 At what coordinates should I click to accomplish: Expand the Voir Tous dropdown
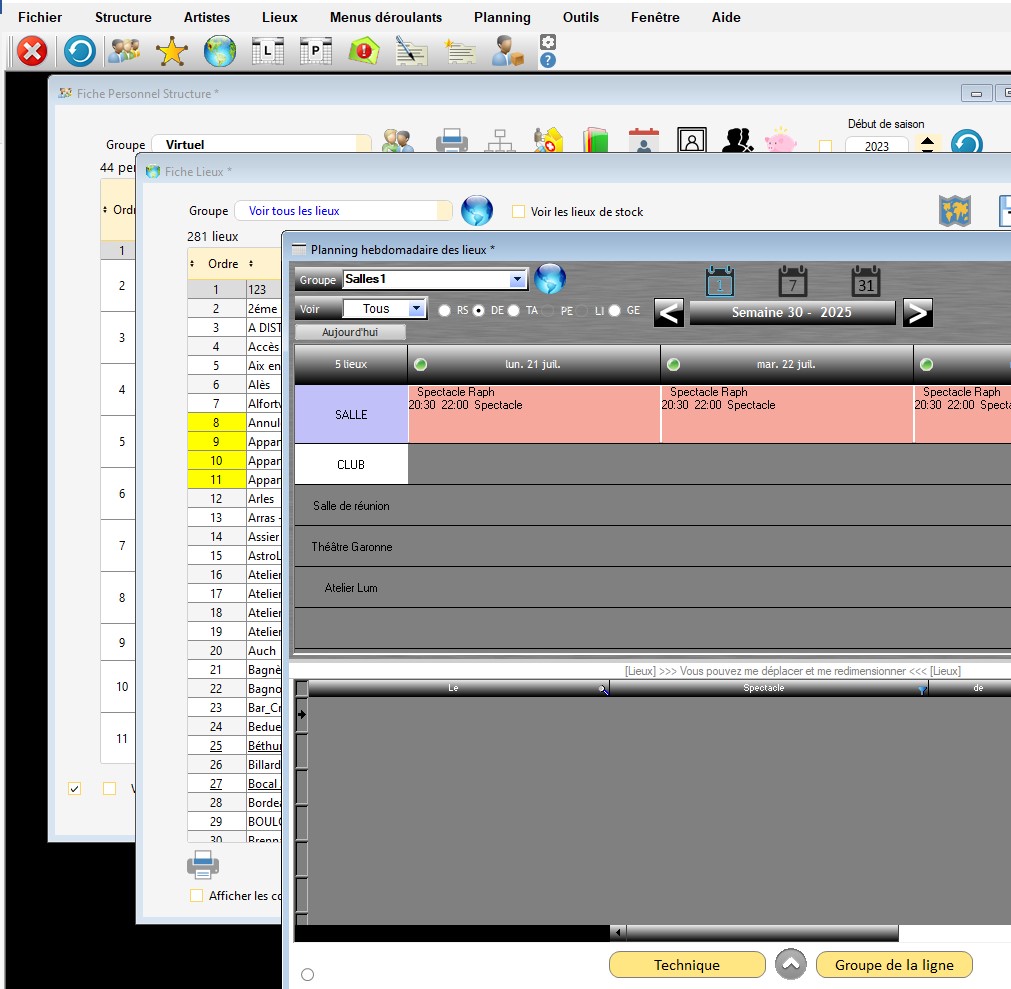417,309
